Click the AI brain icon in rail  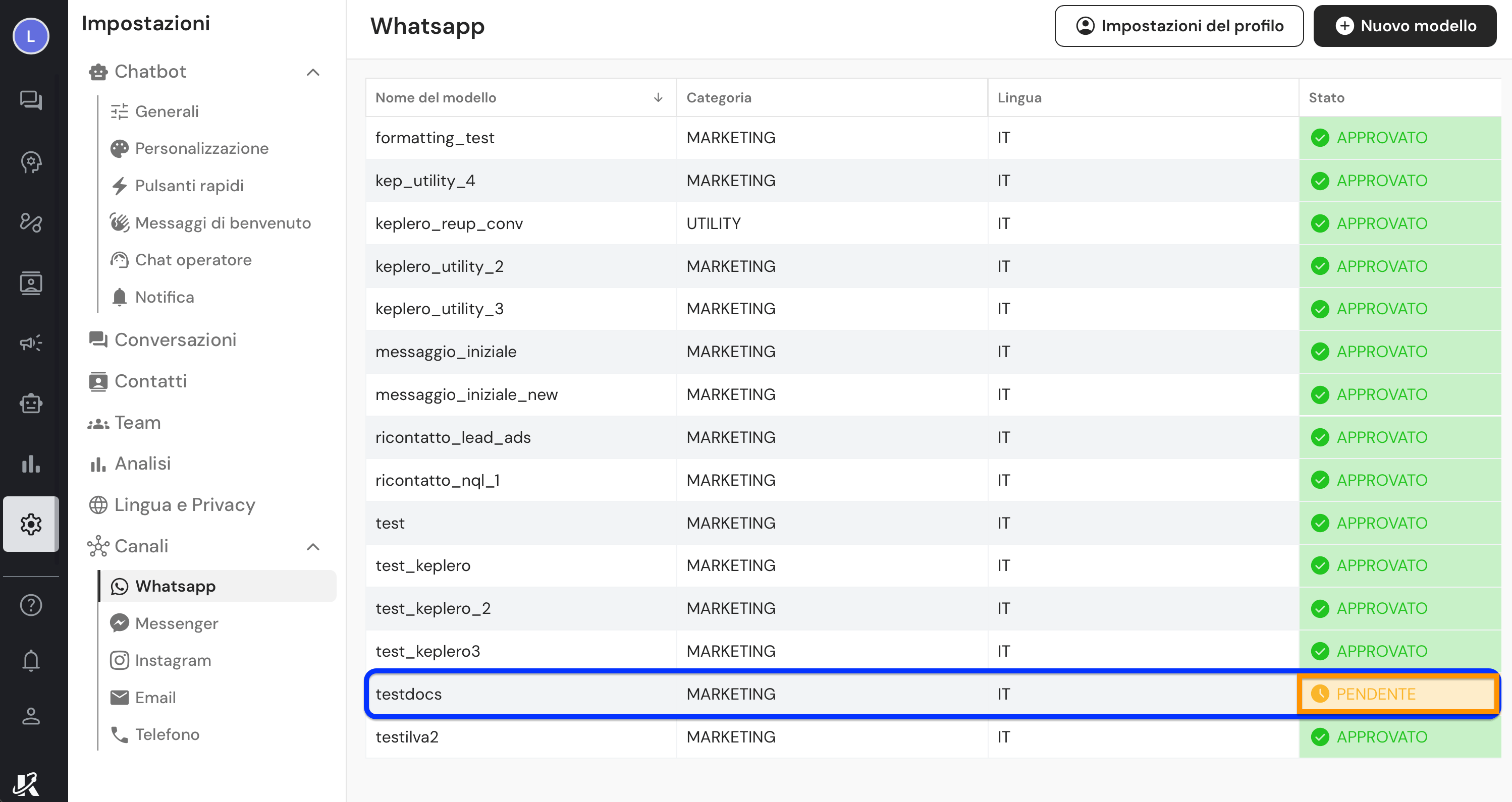point(30,162)
